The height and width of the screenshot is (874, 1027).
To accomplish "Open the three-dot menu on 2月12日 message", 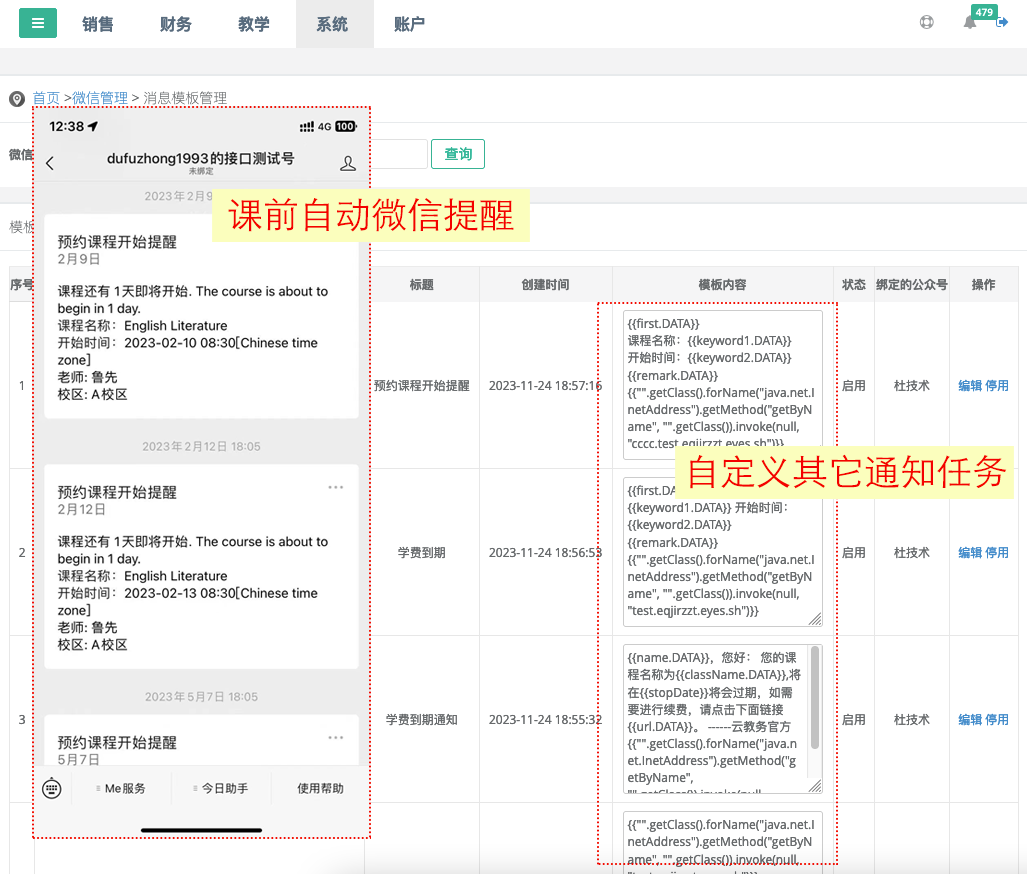I will click(x=336, y=487).
